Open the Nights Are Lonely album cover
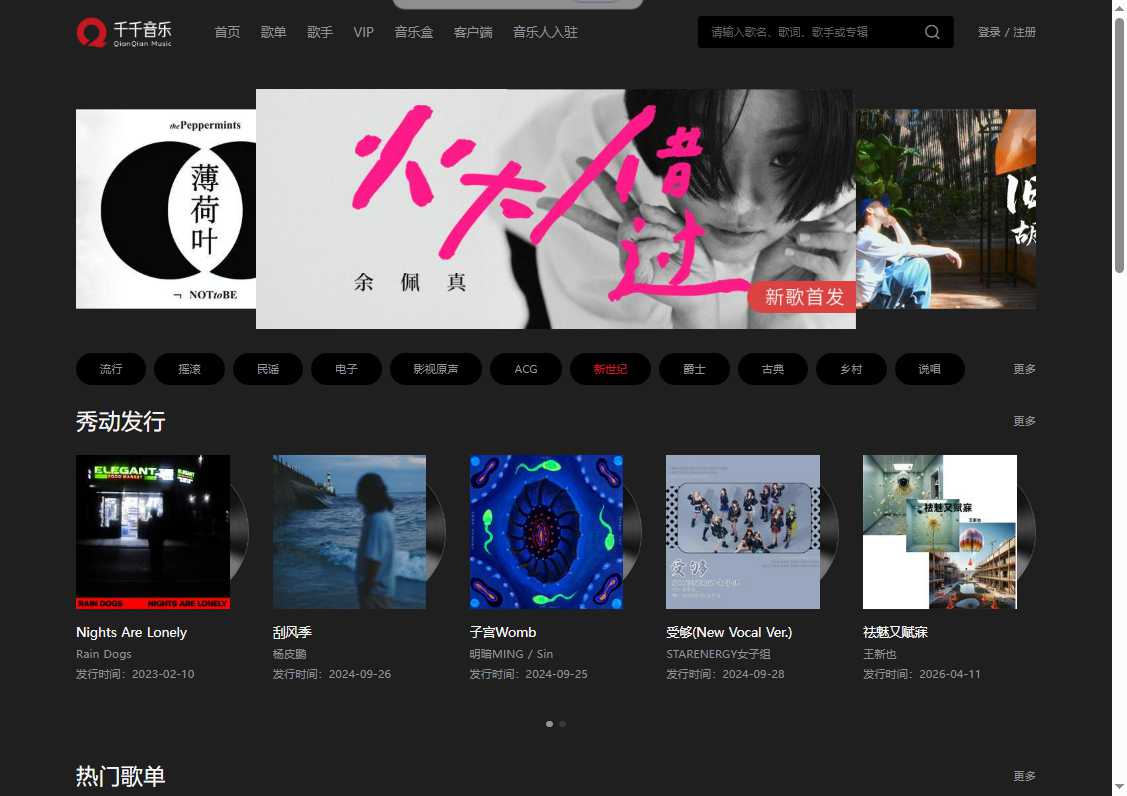Screen dimensions: 1127x796 point(152,531)
